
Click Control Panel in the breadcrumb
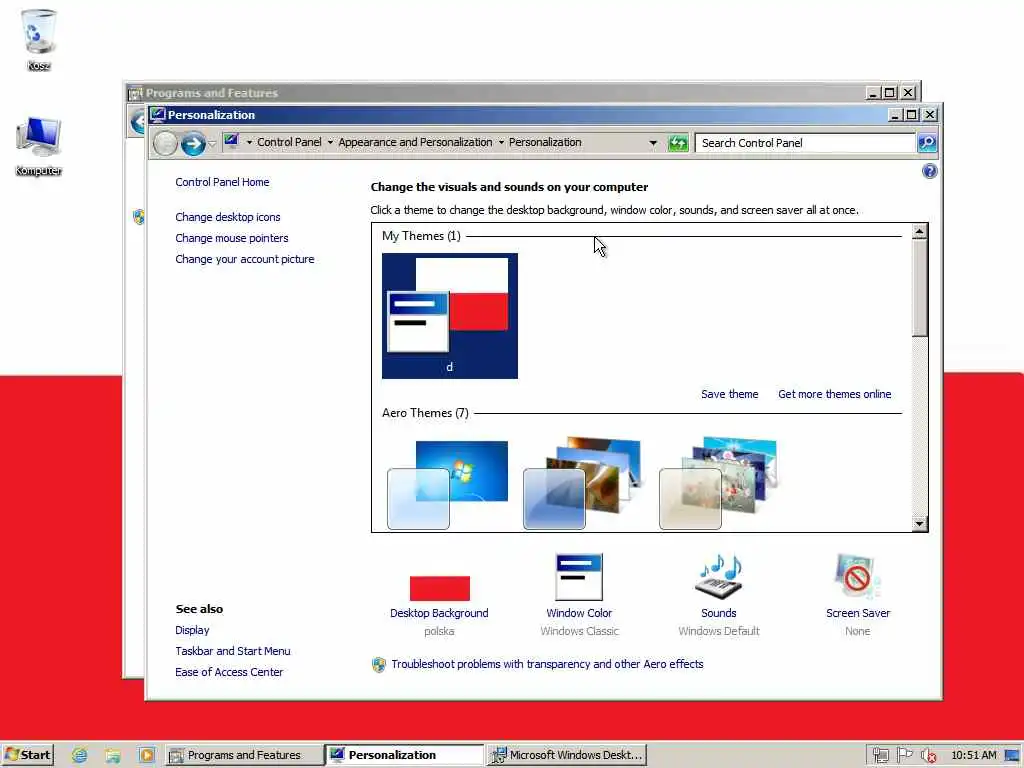click(x=289, y=142)
